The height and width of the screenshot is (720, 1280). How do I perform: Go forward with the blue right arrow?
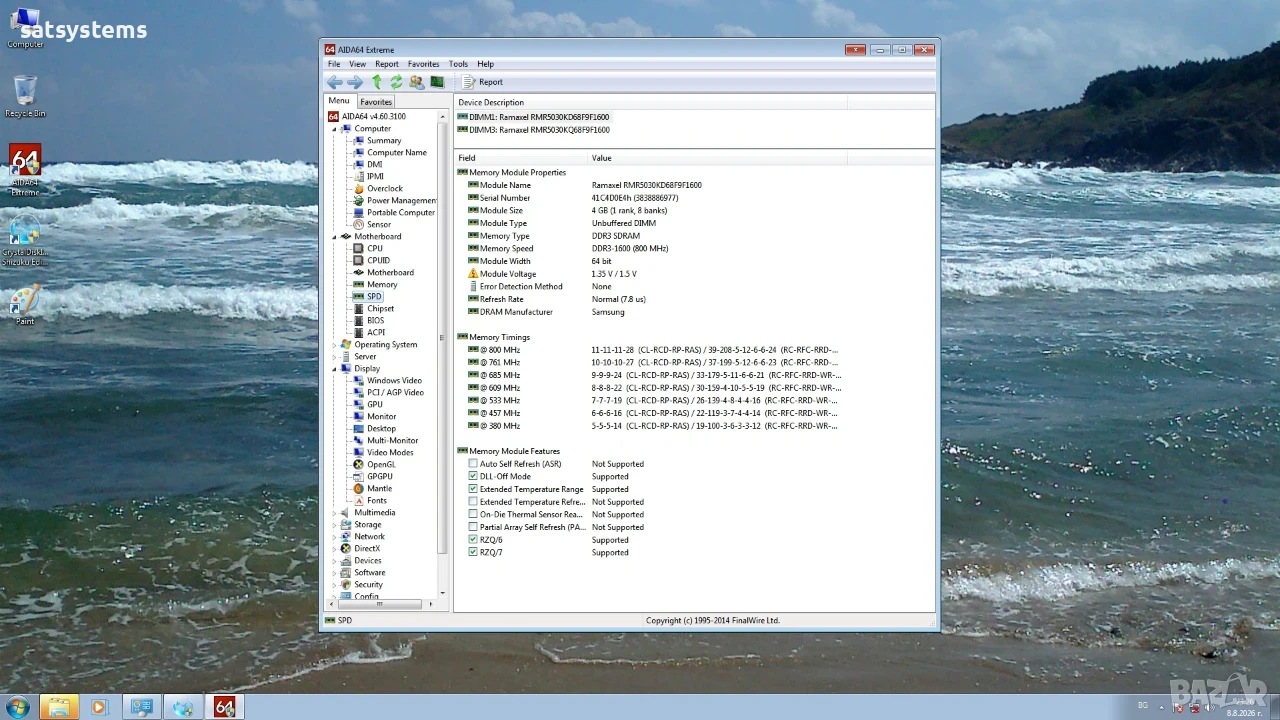[x=355, y=82]
